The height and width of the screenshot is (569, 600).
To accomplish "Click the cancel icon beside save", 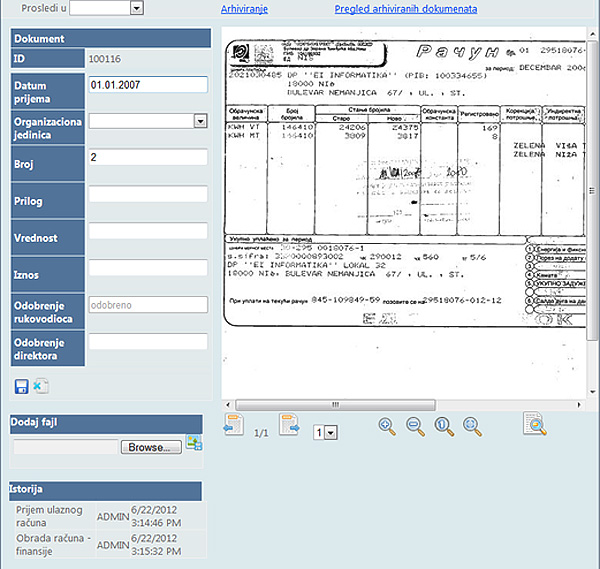I will pyautogui.click(x=41, y=386).
